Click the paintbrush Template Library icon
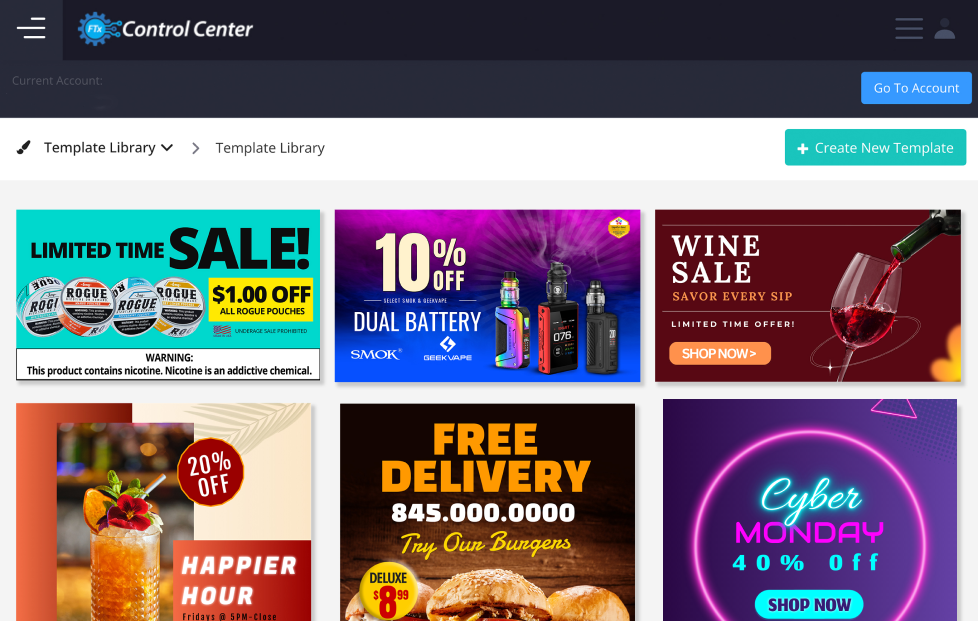 tap(24, 148)
